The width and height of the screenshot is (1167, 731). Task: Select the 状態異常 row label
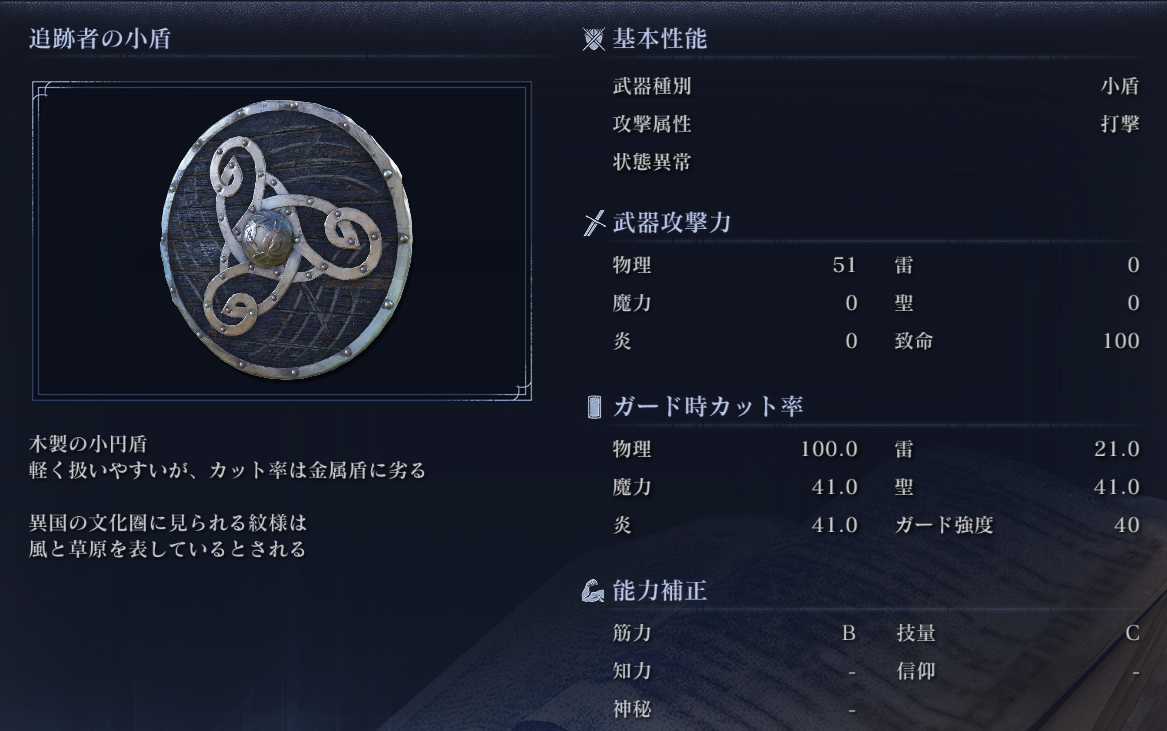(652, 162)
